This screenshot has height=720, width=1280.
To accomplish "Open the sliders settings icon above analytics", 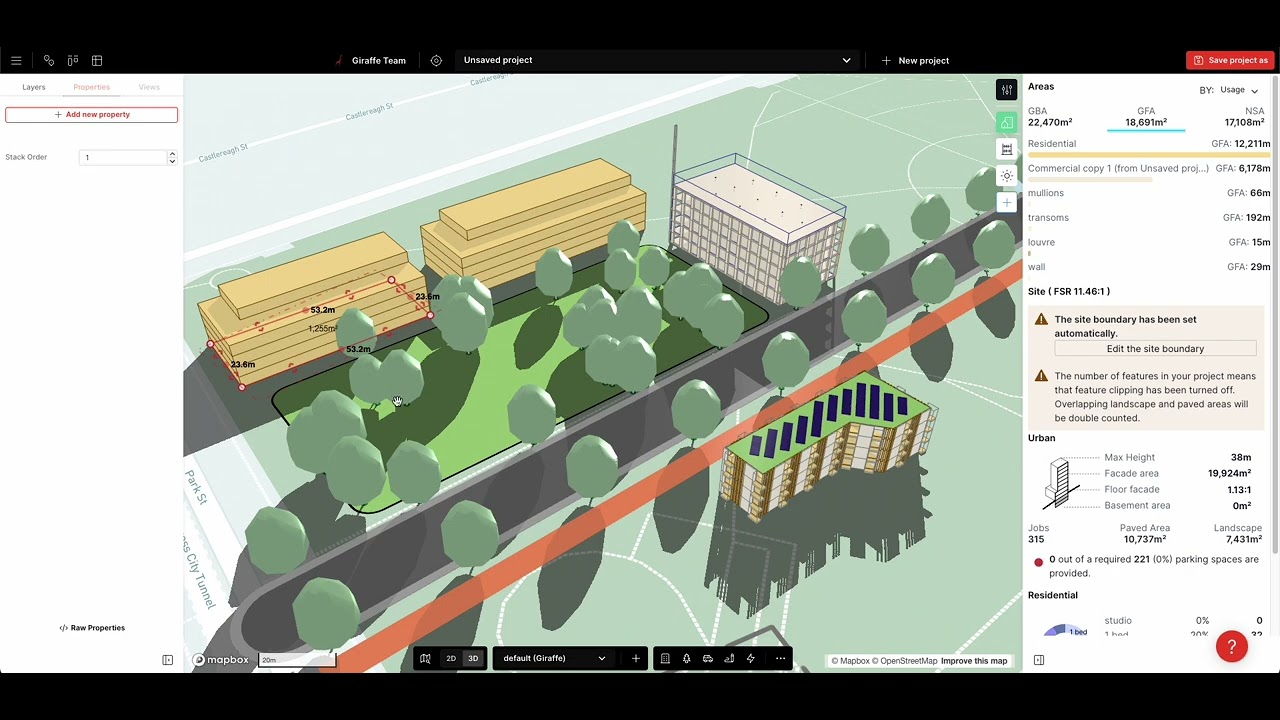I will (1007, 90).
